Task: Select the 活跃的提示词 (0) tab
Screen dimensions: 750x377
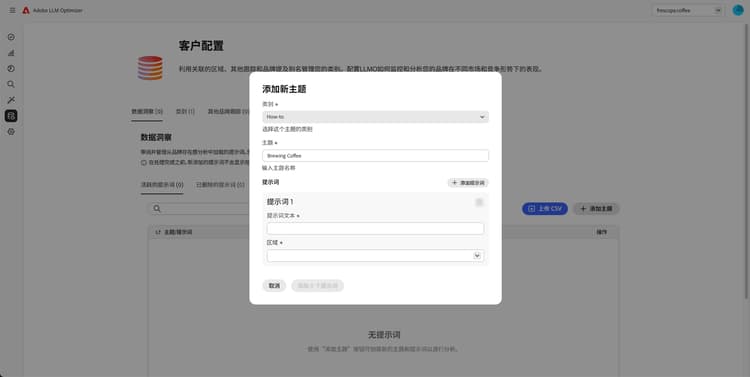Action: [162, 185]
